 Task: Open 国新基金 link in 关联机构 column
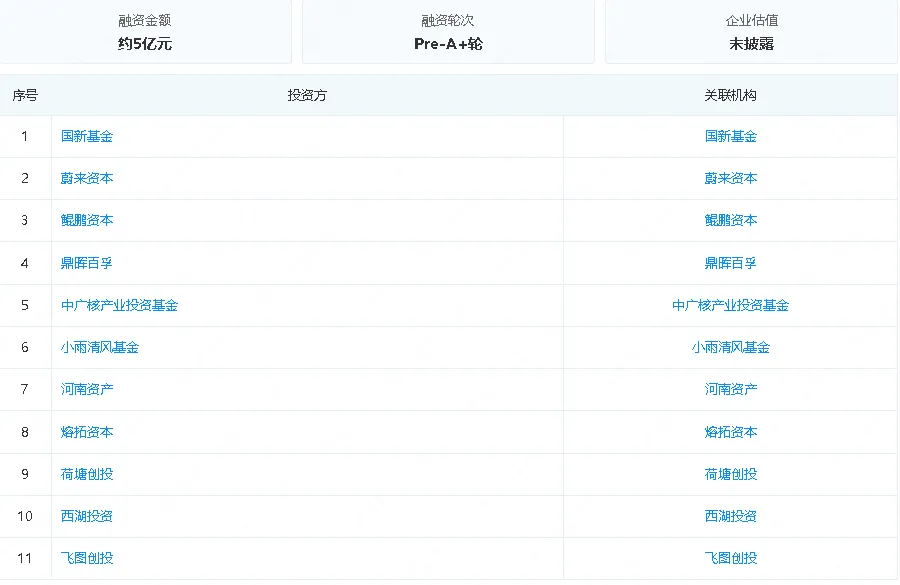click(x=731, y=136)
